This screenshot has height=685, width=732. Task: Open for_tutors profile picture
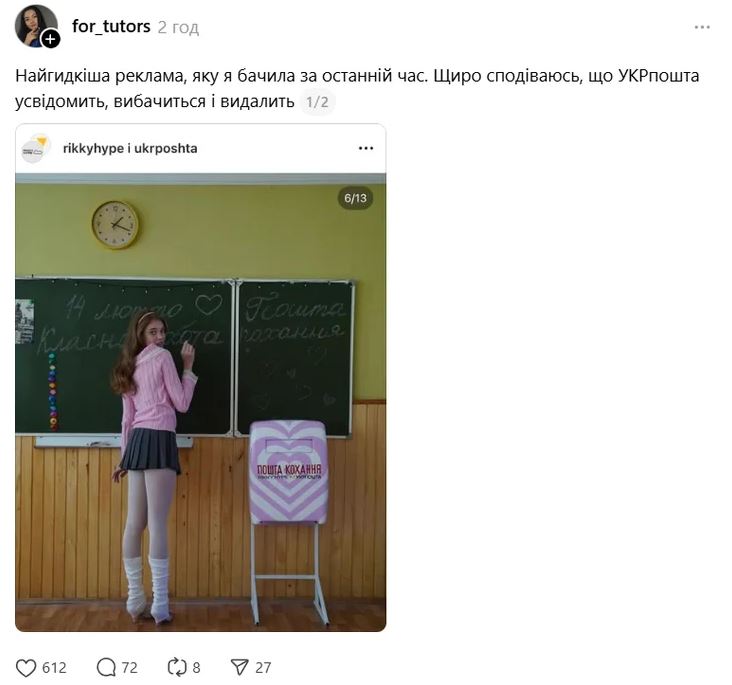pyautogui.click(x=35, y=26)
